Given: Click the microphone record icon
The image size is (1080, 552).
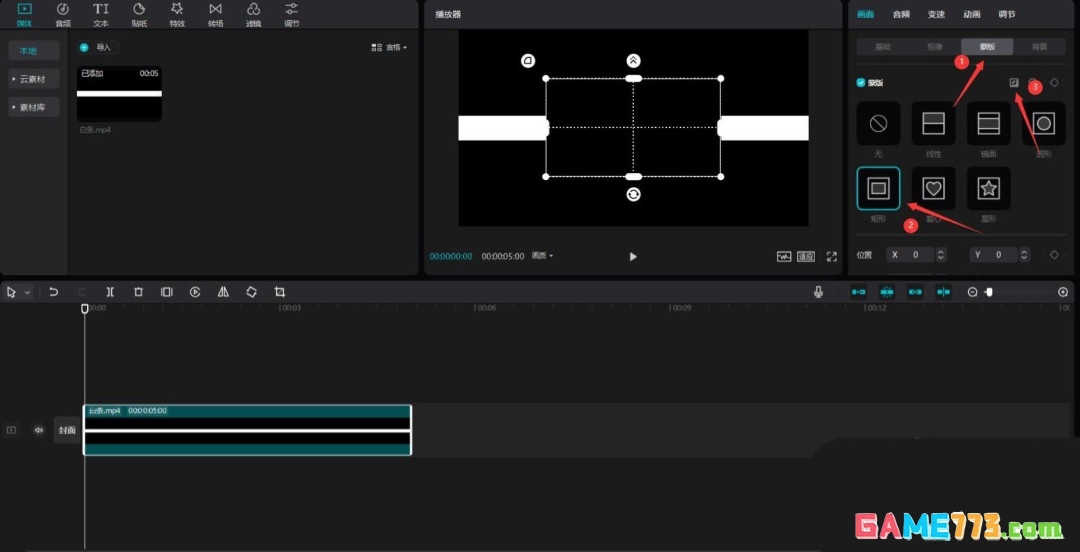Looking at the screenshot, I should coord(818,292).
